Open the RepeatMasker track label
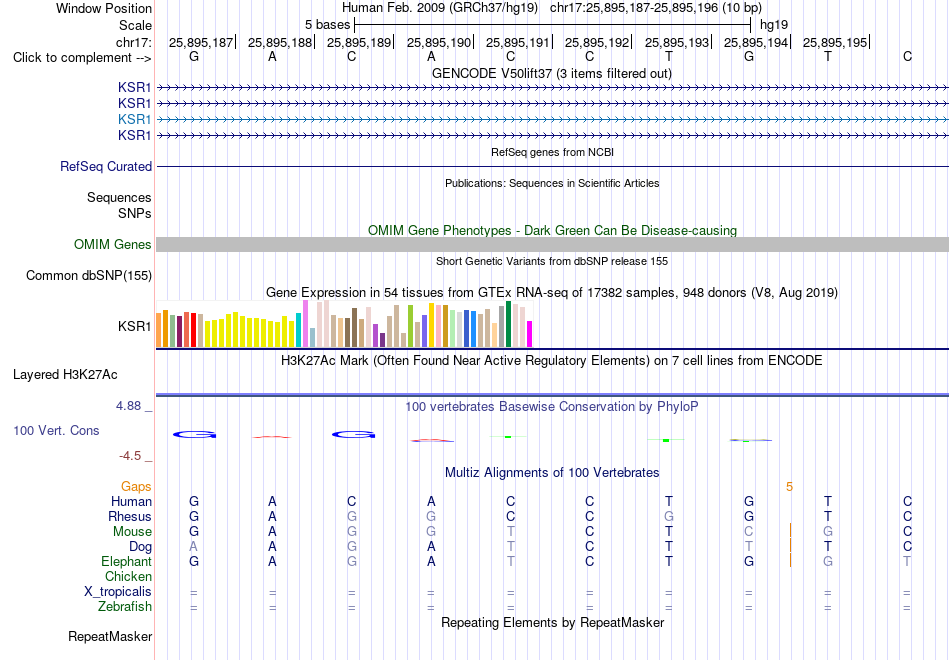The image size is (950, 660). pyautogui.click(x=110, y=636)
